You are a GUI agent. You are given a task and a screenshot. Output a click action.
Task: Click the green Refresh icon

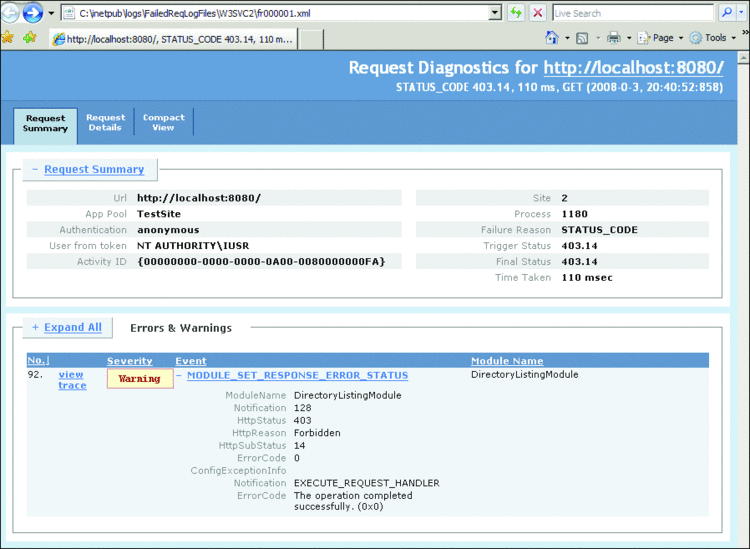pos(516,13)
